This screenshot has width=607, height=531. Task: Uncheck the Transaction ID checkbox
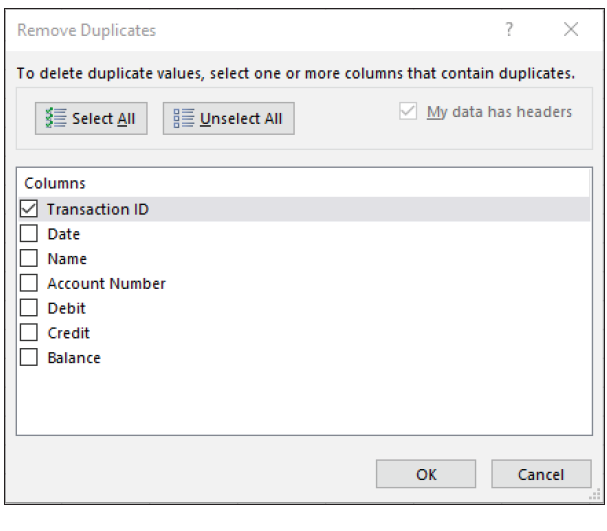(29, 209)
